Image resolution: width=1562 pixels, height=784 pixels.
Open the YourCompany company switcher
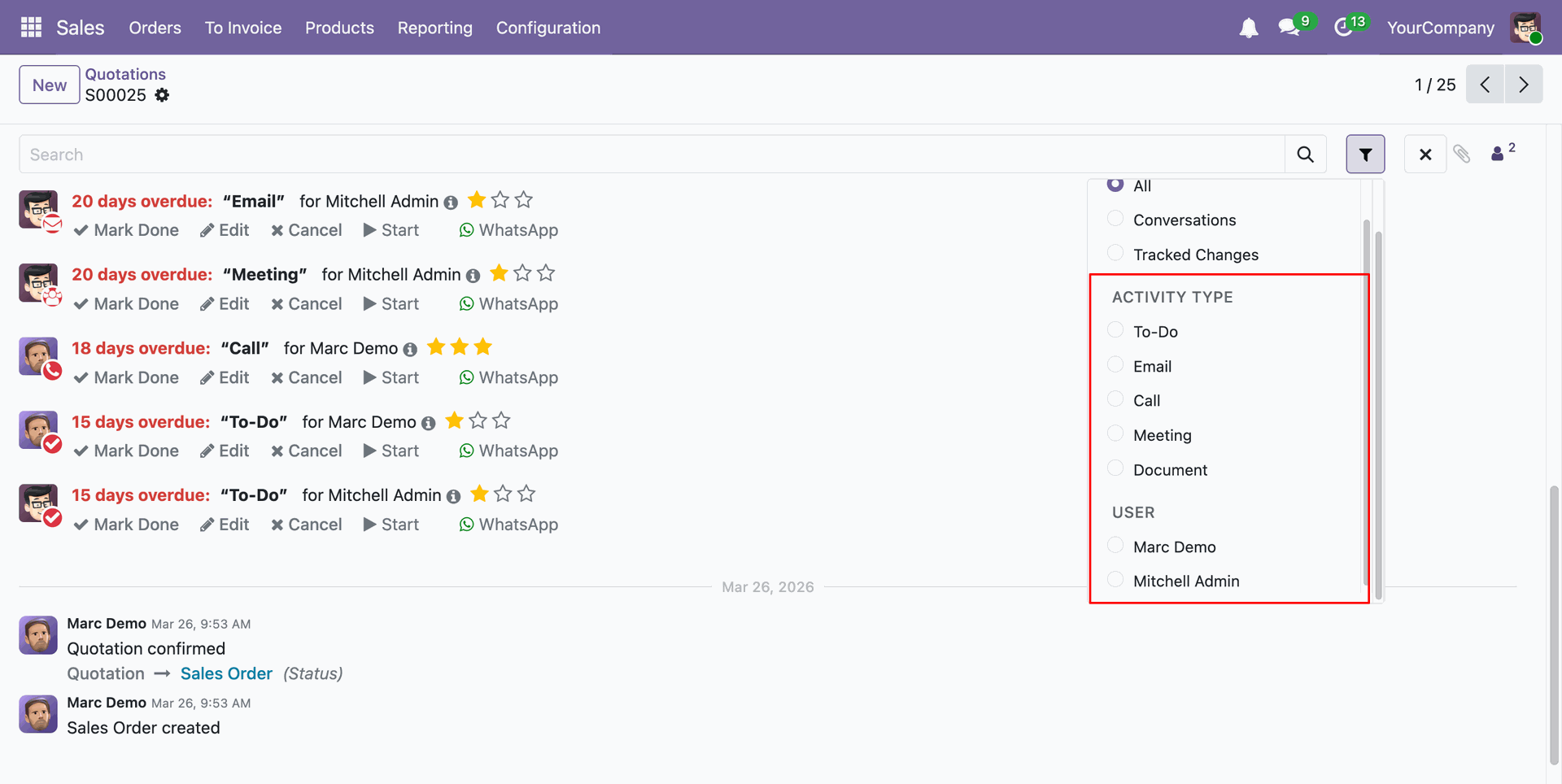point(1440,28)
